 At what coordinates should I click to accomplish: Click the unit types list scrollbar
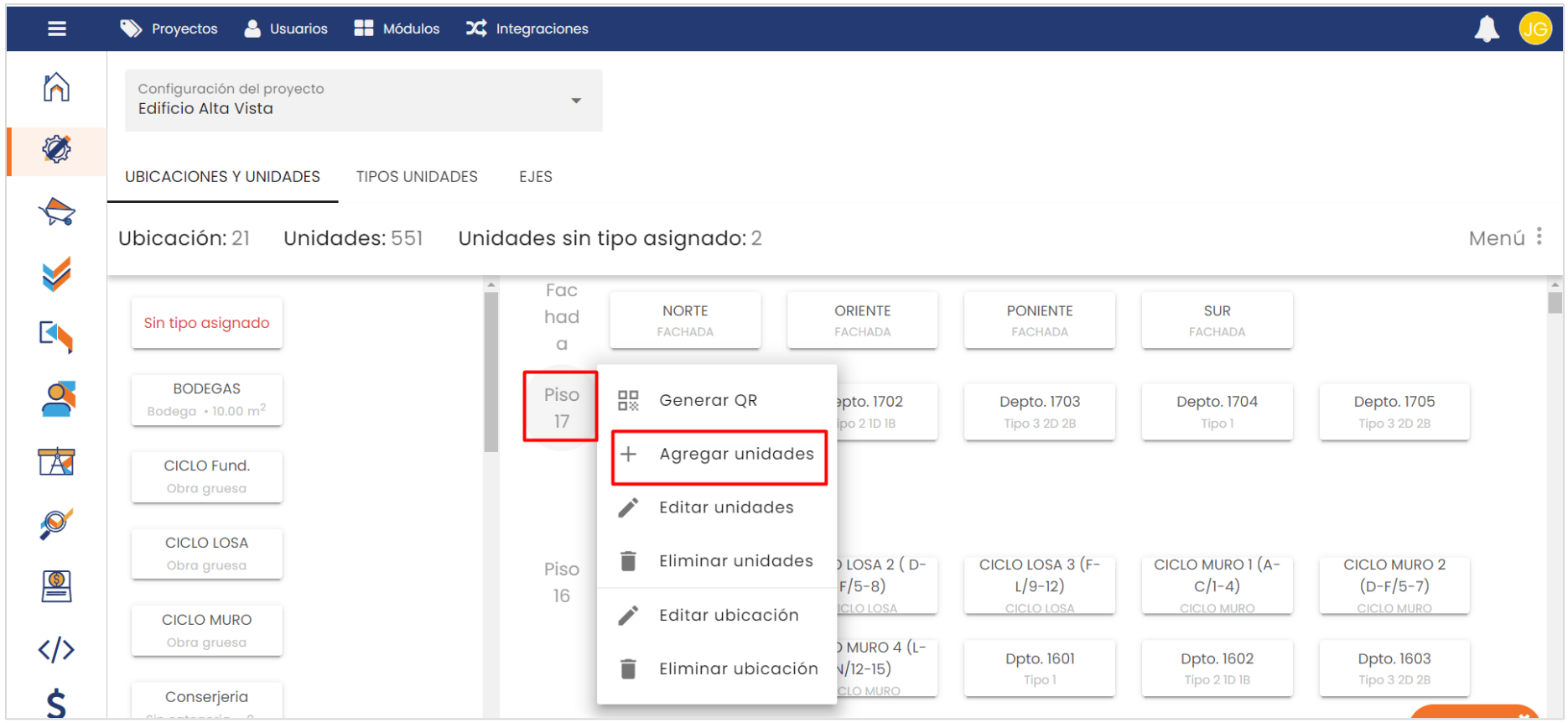coord(491,369)
